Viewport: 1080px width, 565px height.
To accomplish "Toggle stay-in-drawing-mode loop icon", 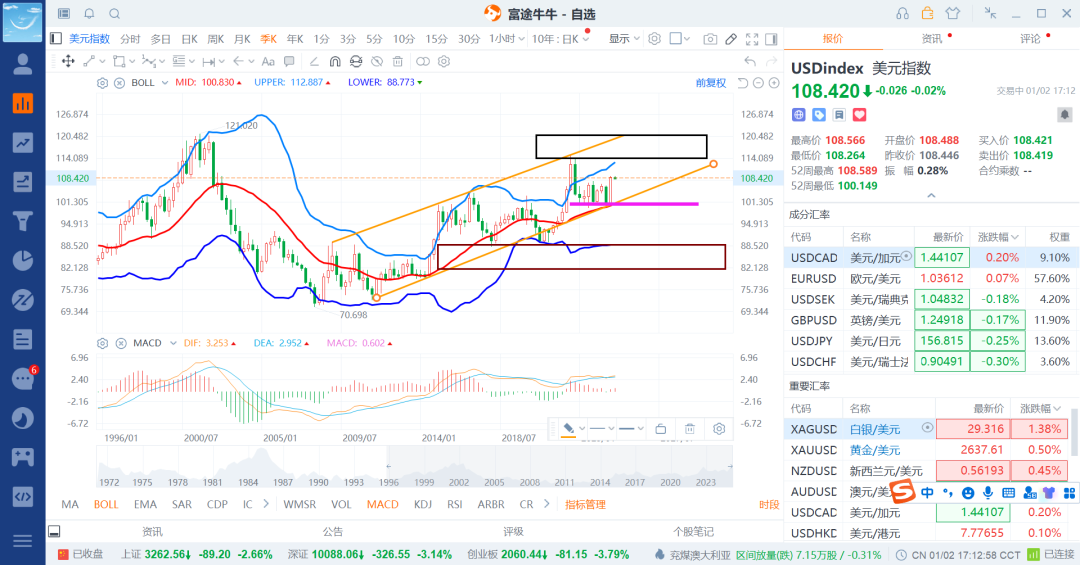I will tap(355, 61).
